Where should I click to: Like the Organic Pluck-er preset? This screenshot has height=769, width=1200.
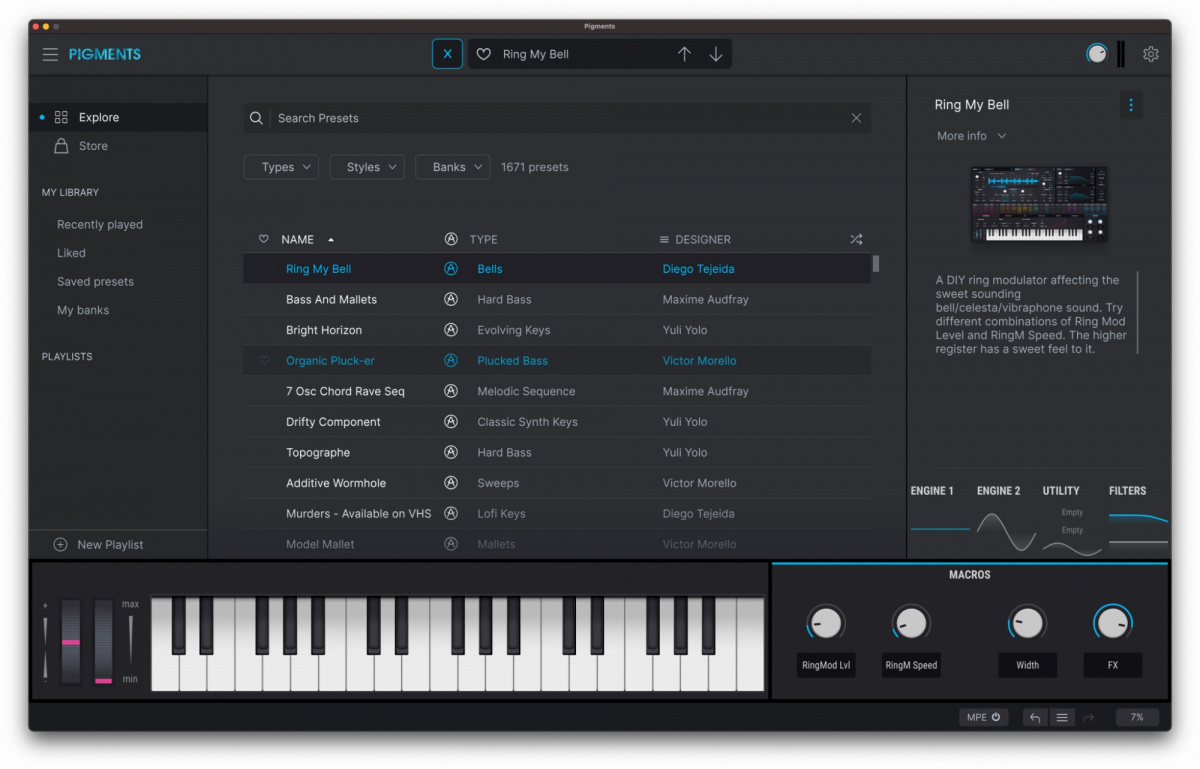coord(262,360)
